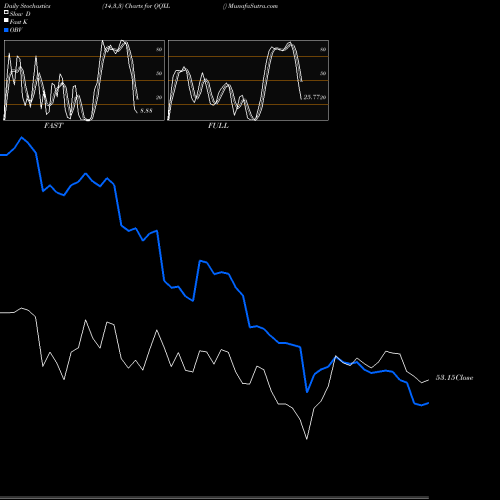Click the OBV line's highest peak

22,137
